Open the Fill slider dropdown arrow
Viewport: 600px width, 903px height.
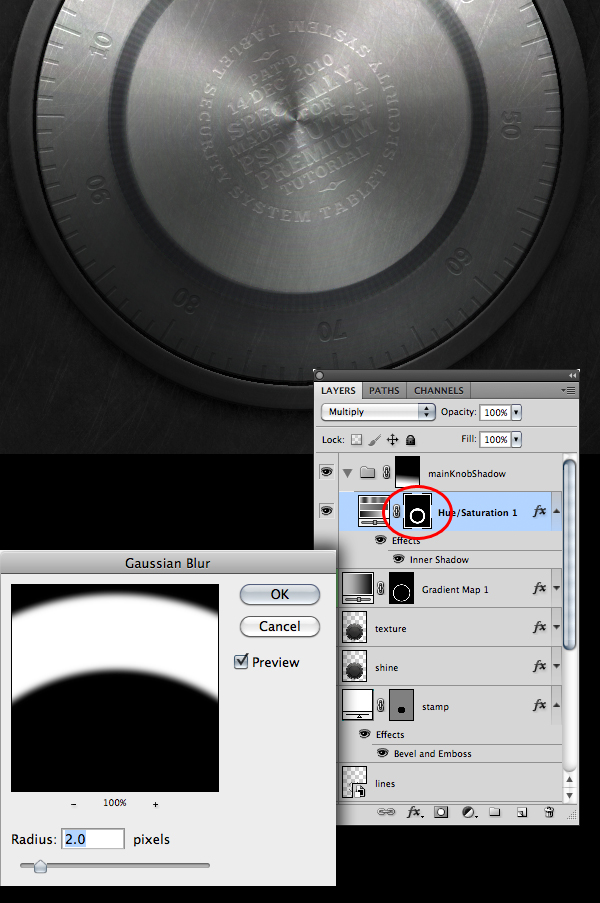[x=517, y=439]
